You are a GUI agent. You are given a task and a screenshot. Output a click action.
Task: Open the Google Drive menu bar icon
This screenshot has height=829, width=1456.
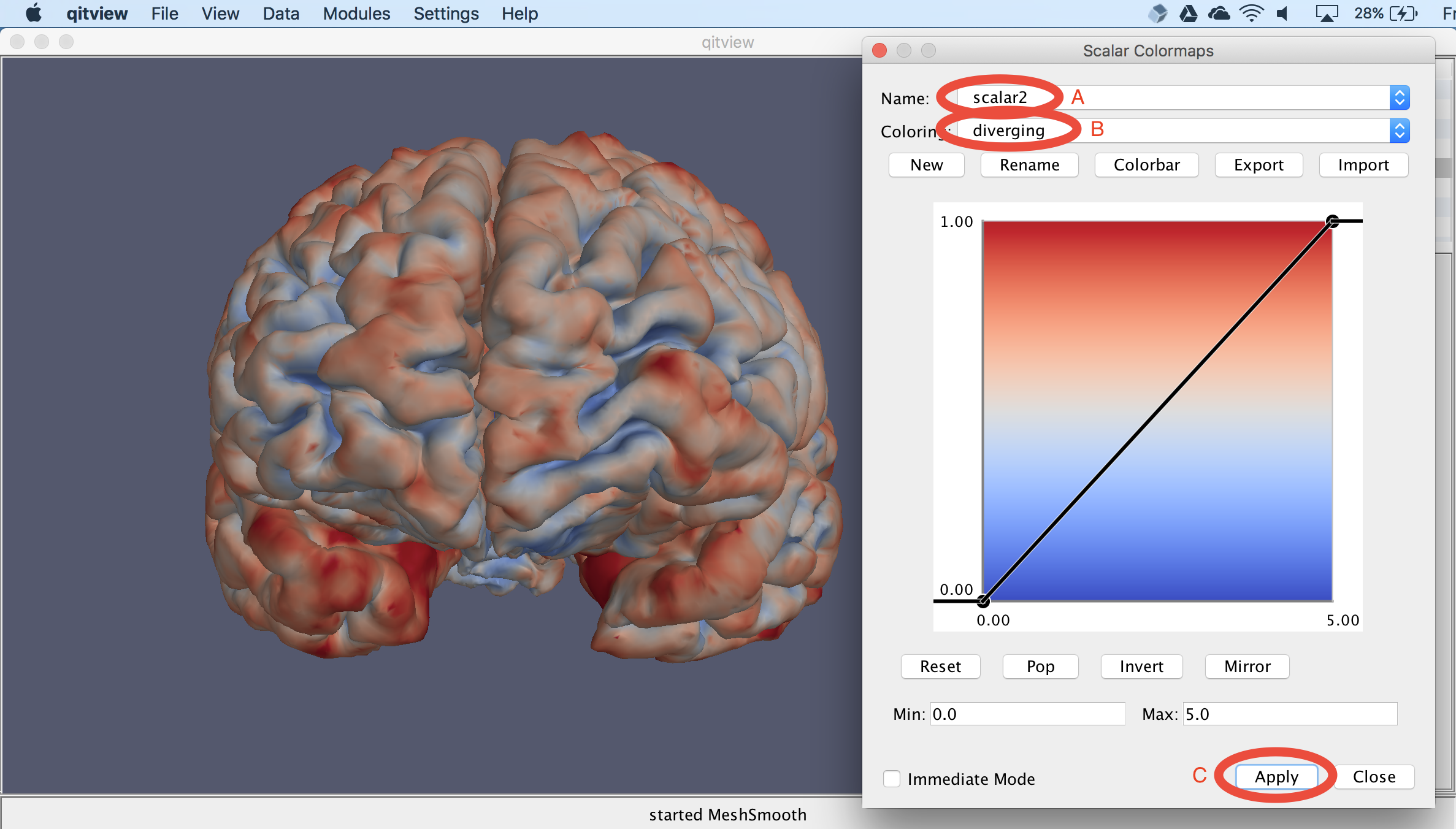click(x=1188, y=13)
